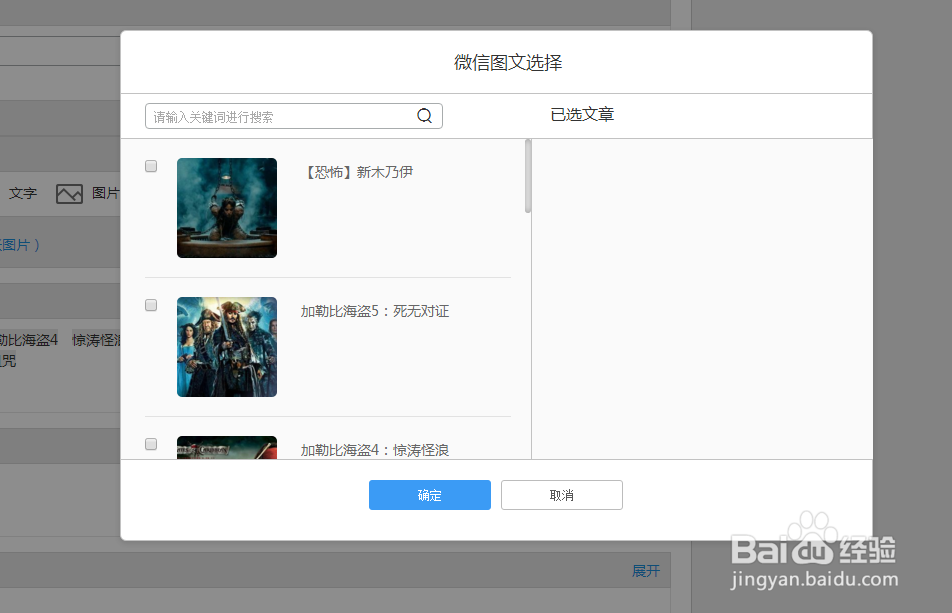Image resolution: width=952 pixels, height=613 pixels.
Task: Click the keyword search input field
Action: click(x=294, y=116)
